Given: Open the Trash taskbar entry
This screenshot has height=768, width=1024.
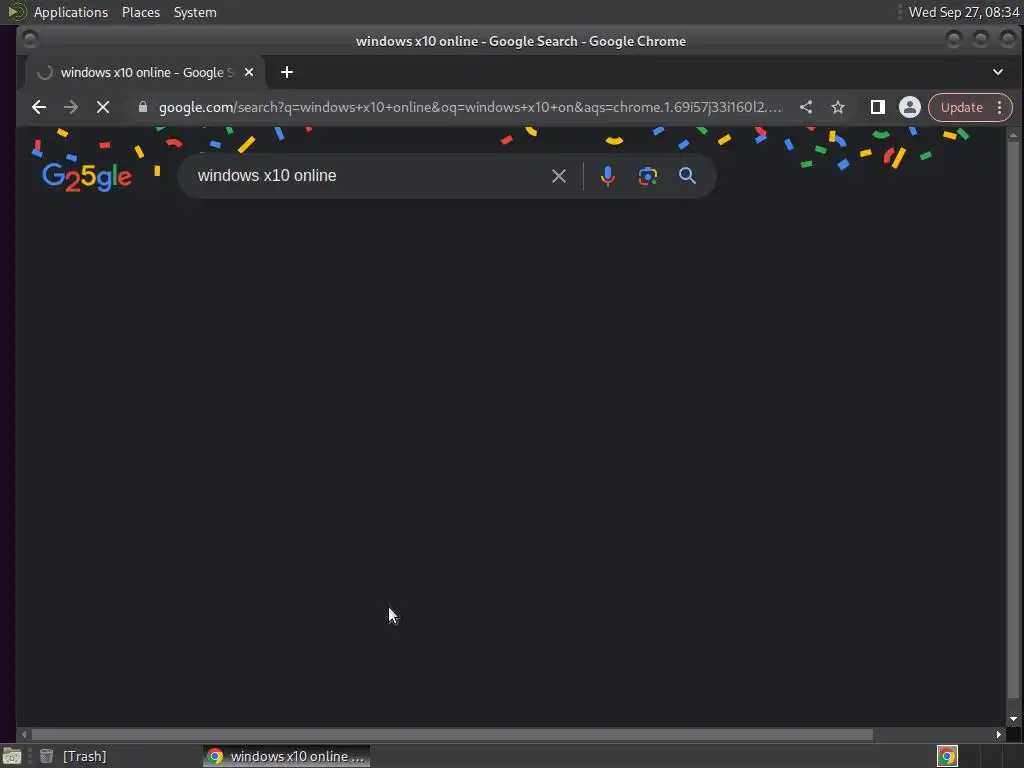Looking at the screenshot, I should pos(73,756).
